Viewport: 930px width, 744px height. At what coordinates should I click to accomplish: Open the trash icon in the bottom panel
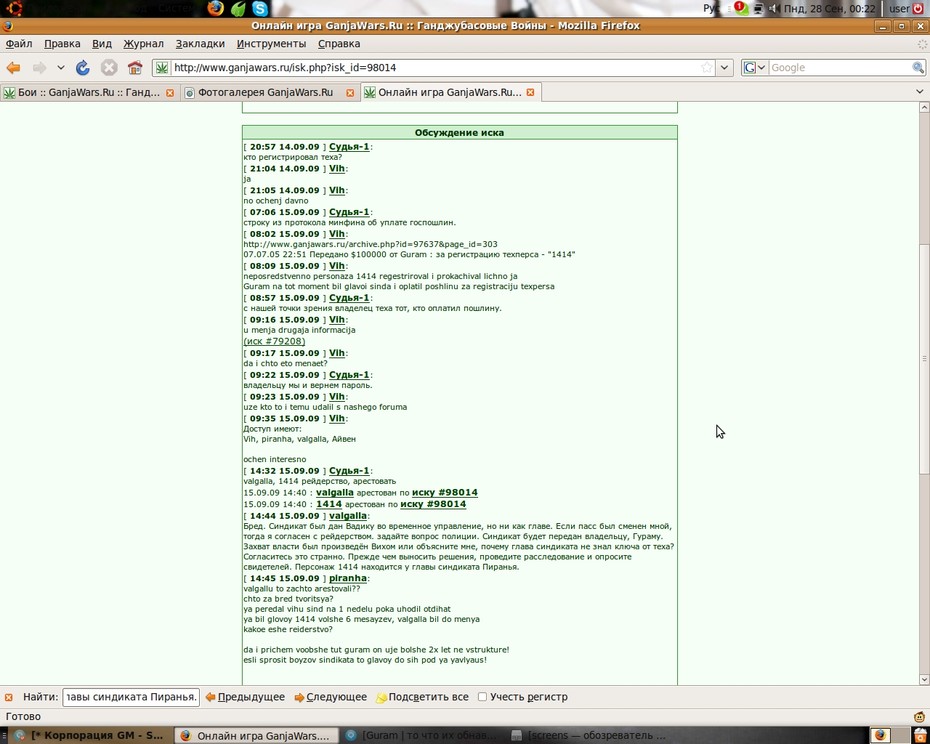919,736
